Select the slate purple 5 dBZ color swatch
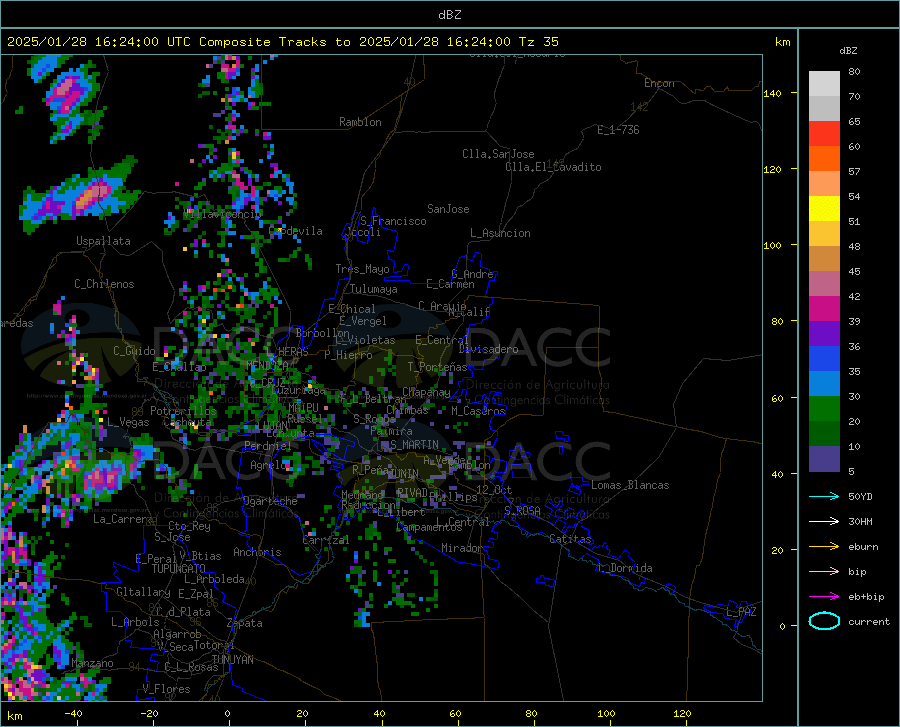This screenshot has width=900, height=727. pos(824,459)
